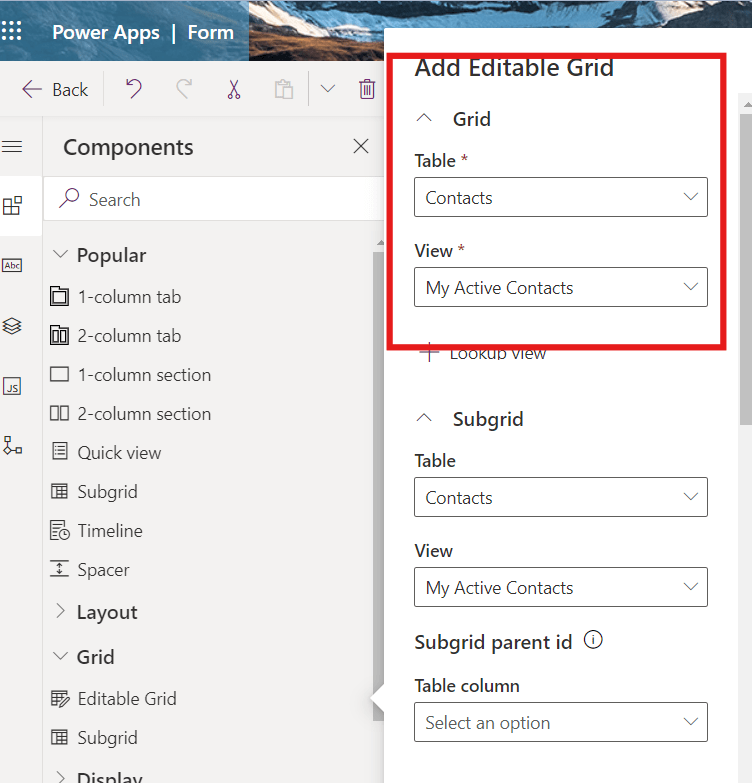Click the Undo icon in toolbar

point(133,89)
